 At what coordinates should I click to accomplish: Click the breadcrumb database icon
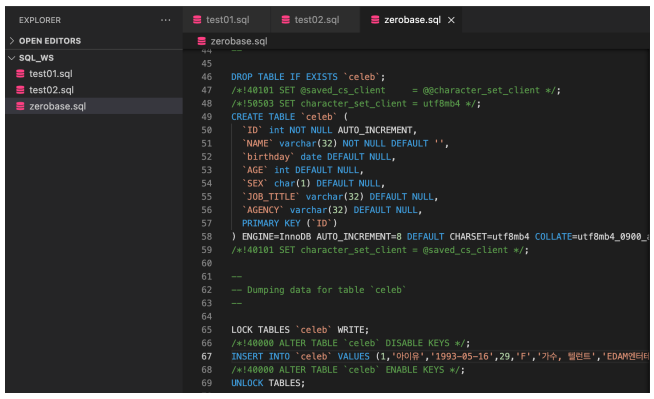click(201, 41)
